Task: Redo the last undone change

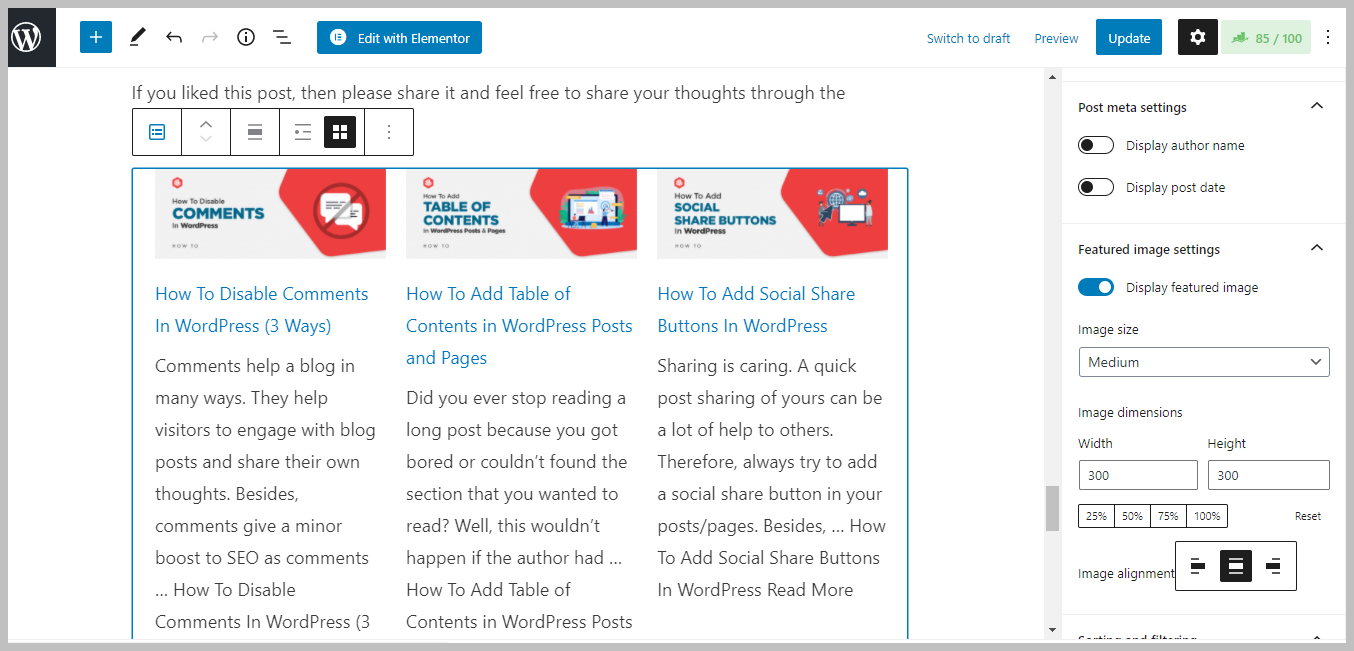Action: click(x=209, y=38)
